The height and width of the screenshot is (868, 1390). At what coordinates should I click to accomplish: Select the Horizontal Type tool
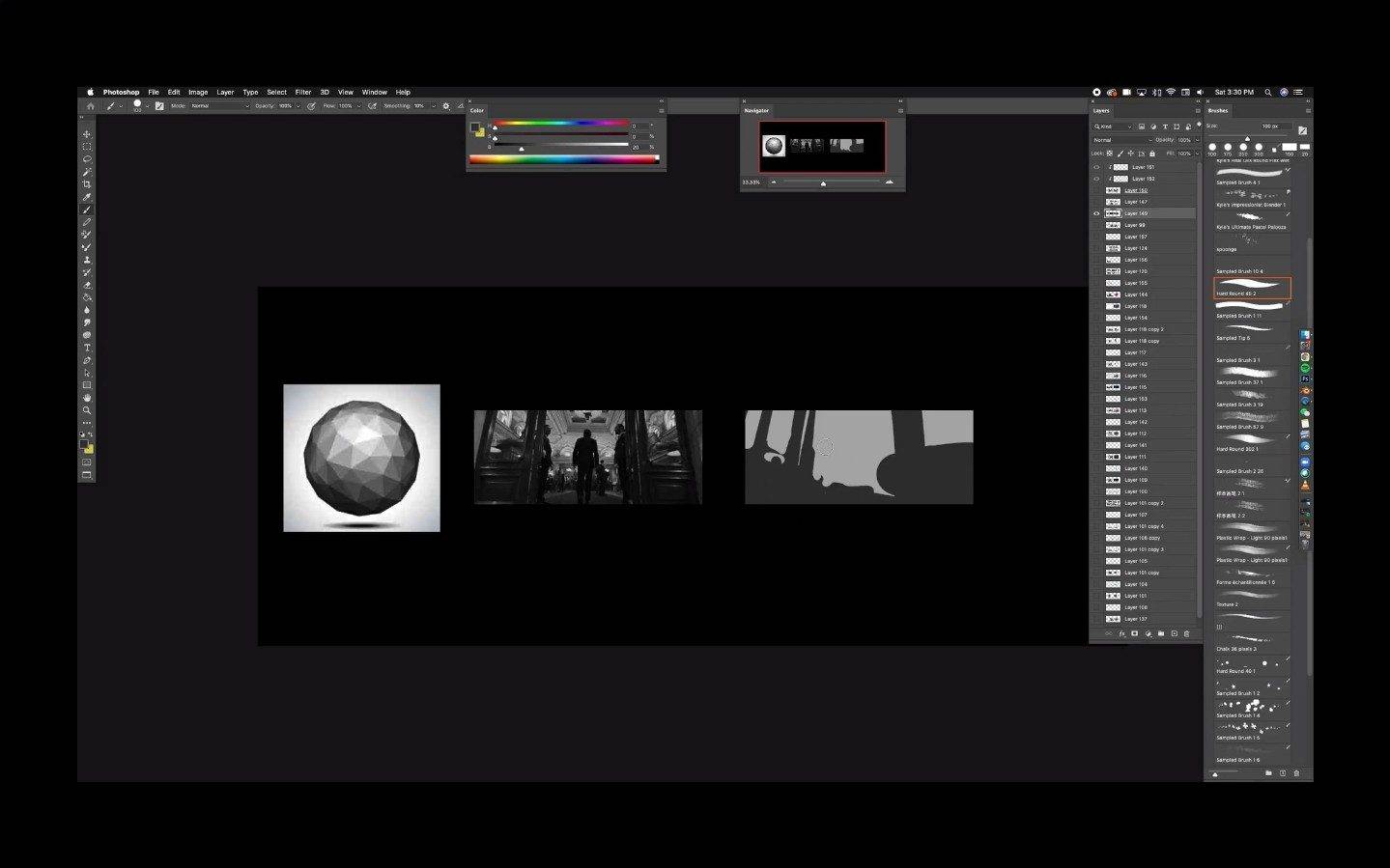[87, 348]
